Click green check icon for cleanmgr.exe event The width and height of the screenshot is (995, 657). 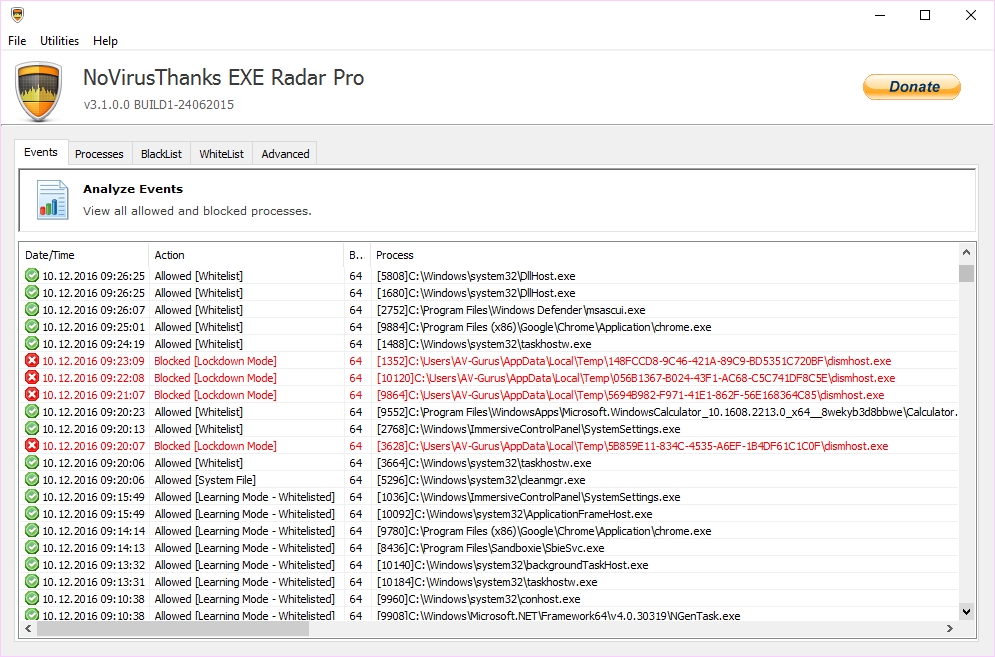(32, 480)
